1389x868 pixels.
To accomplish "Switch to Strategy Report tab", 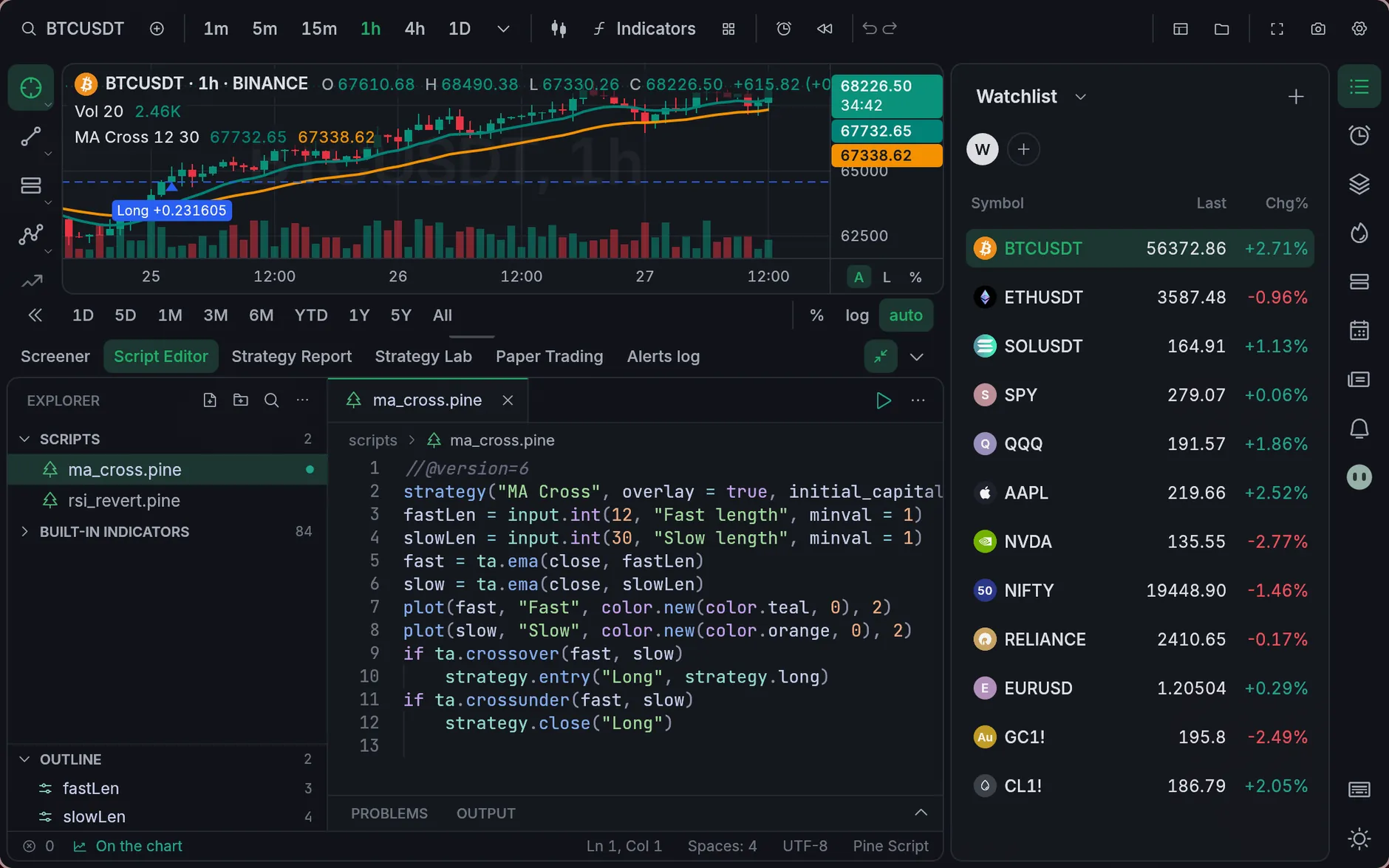I will (x=291, y=357).
